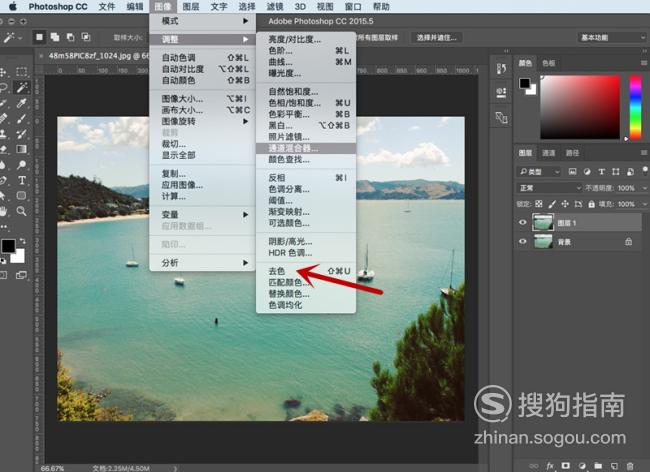The width and height of the screenshot is (650, 472).
Task: Filter layers by pixel layer icon
Action: coord(572,172)
